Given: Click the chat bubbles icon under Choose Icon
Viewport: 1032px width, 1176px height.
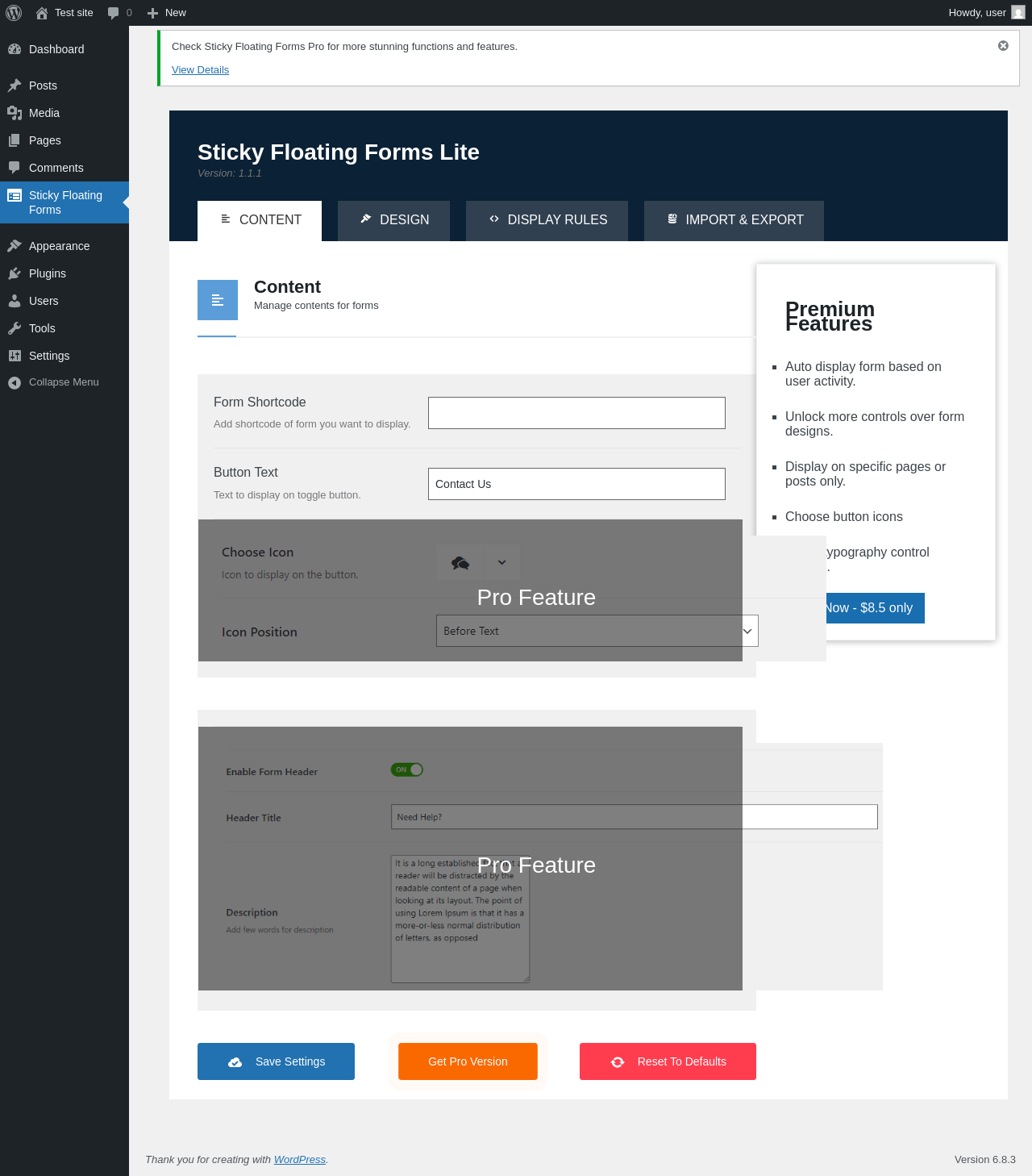Looking at the screenshot, I should pyautogui.click(x=460, y=563).
